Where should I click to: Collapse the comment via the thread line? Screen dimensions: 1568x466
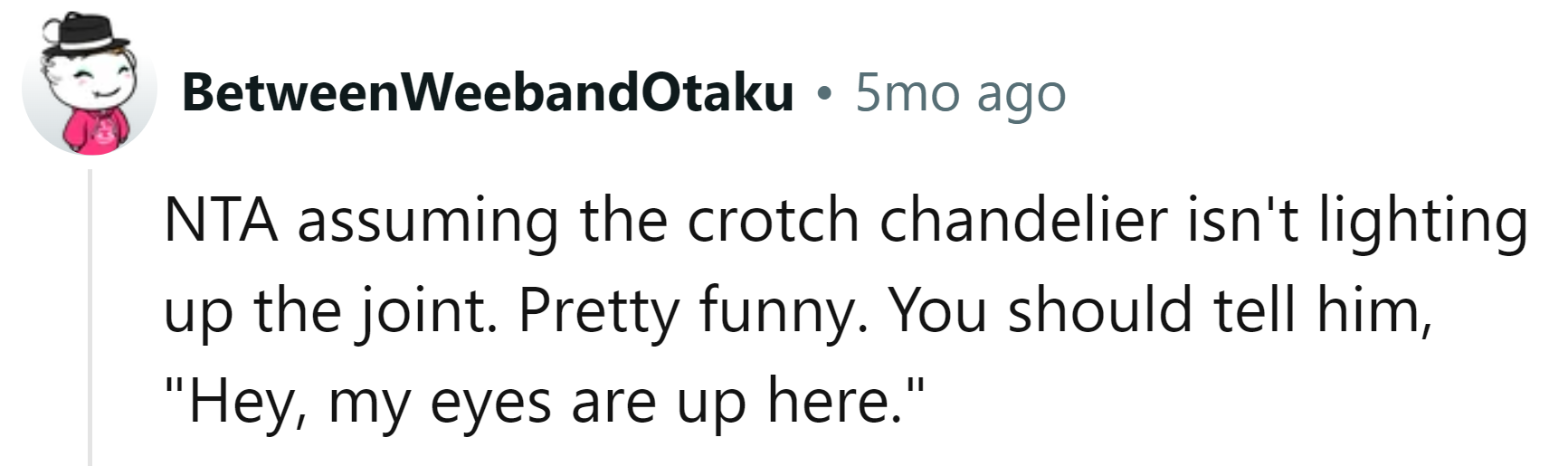[90, 317]
